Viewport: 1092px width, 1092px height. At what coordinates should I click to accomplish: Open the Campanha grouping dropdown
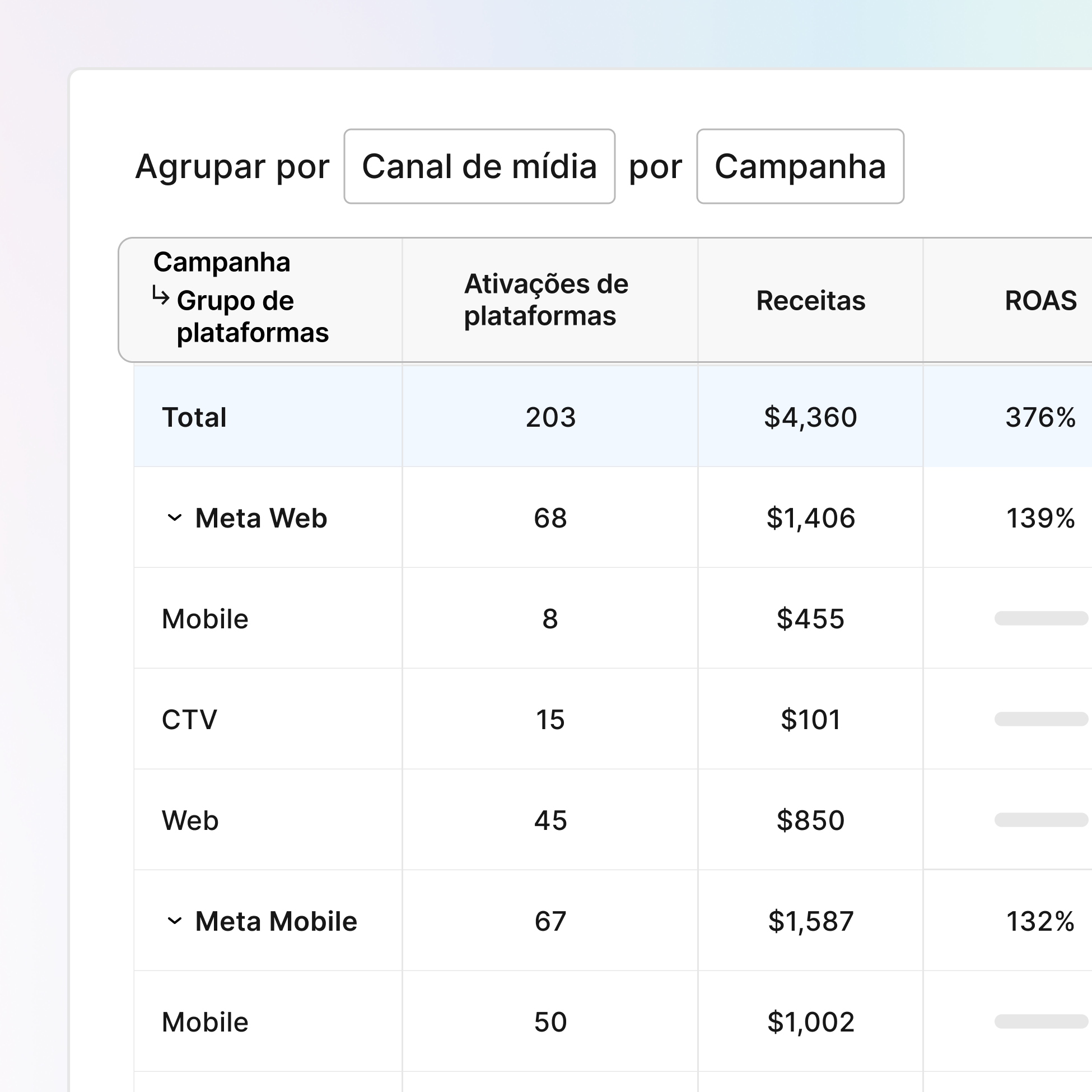(x=799, y=166)
